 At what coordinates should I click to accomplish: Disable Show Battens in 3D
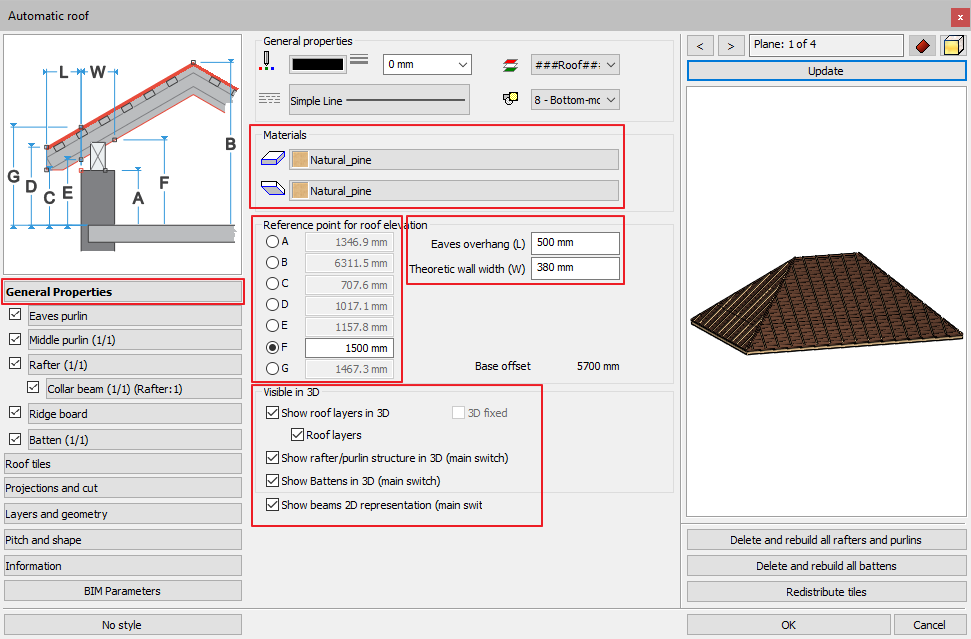click(273, 481)
